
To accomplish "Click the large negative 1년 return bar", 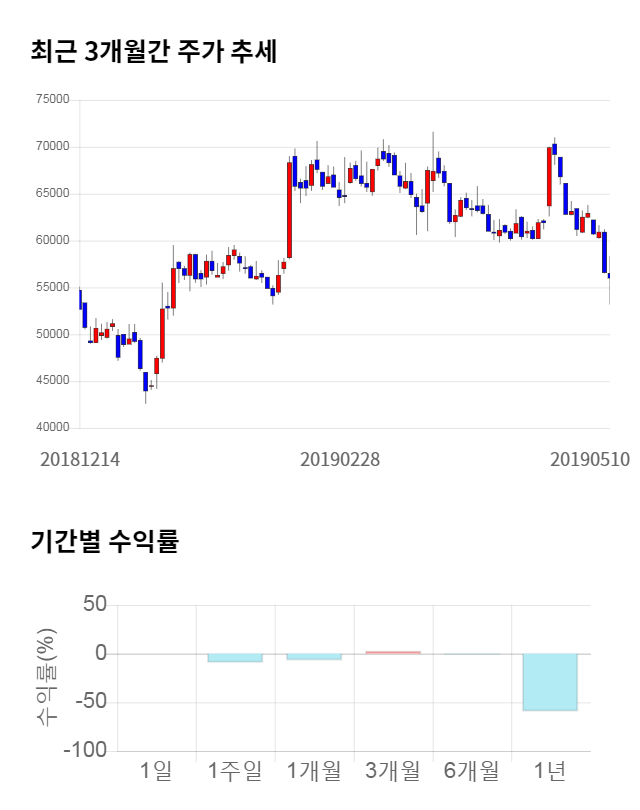I will coord(550,682).
